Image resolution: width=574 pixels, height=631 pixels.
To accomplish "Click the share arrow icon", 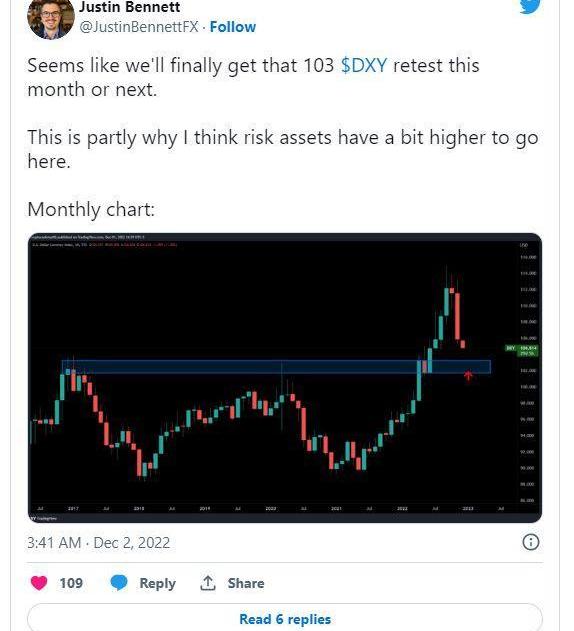I will point(208,583).
